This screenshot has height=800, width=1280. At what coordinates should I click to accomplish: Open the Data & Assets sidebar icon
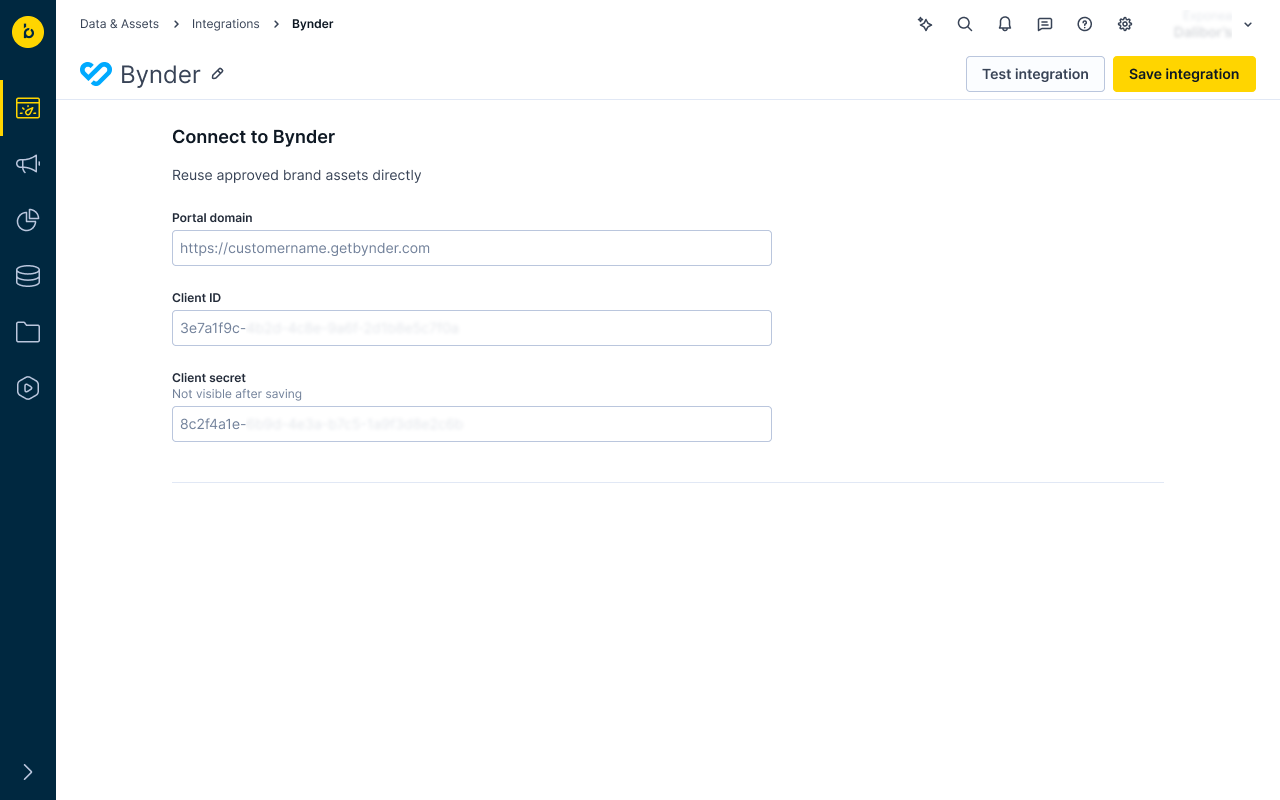(x=28, y=108)
